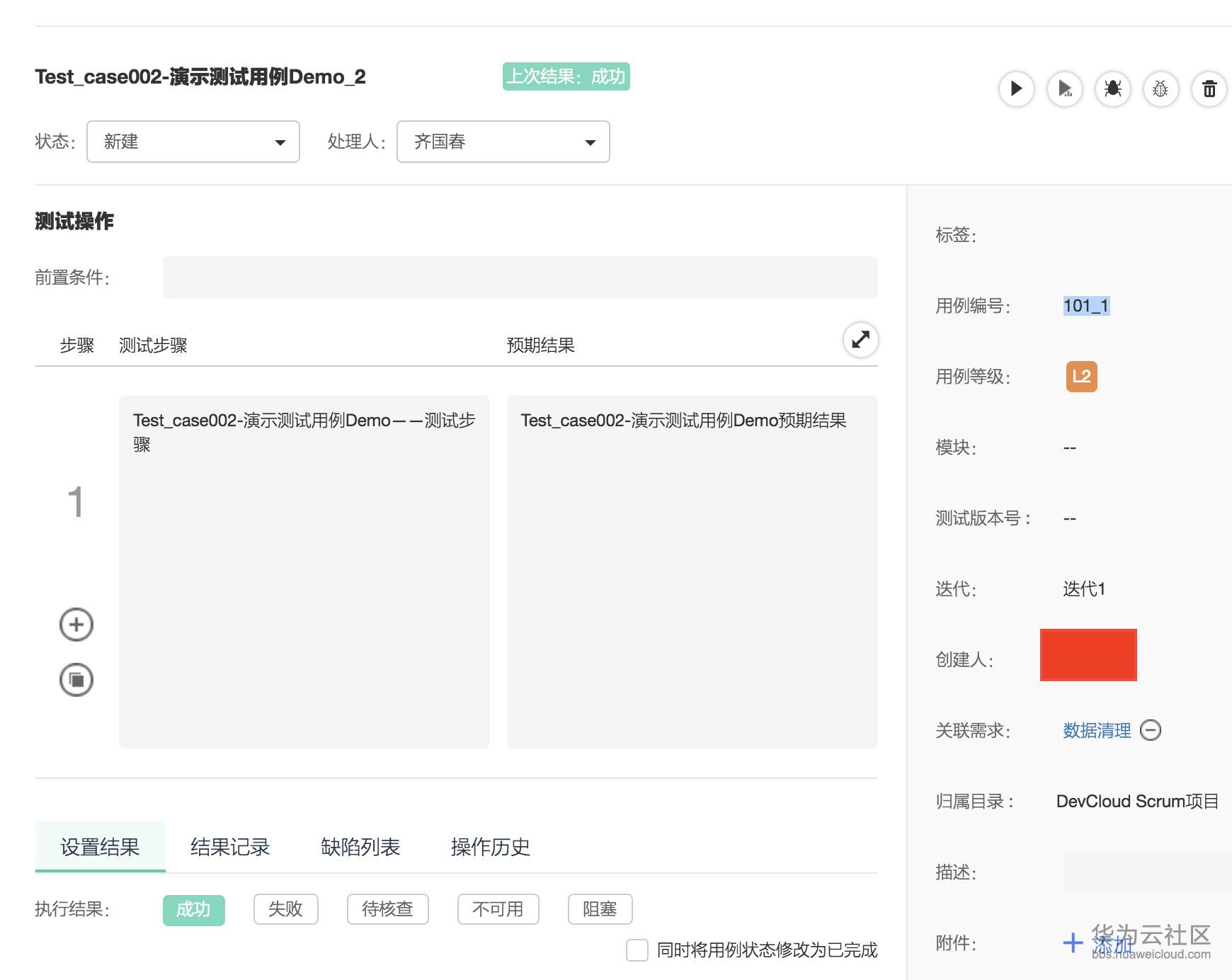1232x980 pixels.
Task: Switch to the 结果记录 tab
Action: click(x=230, y=847)
